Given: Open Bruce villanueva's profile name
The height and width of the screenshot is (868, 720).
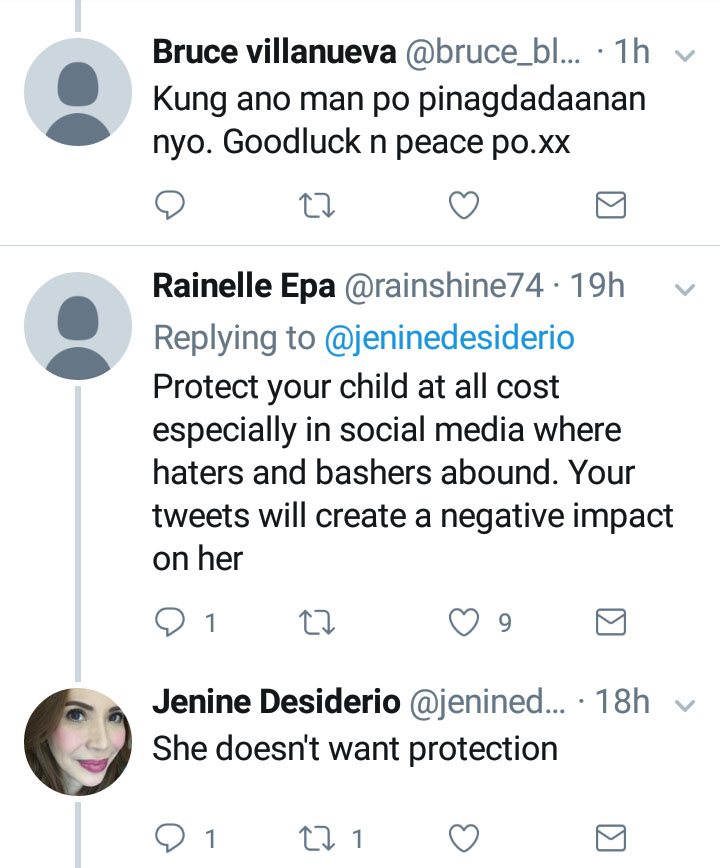Looking at the screenshot, I should click(x=274, y=53).
